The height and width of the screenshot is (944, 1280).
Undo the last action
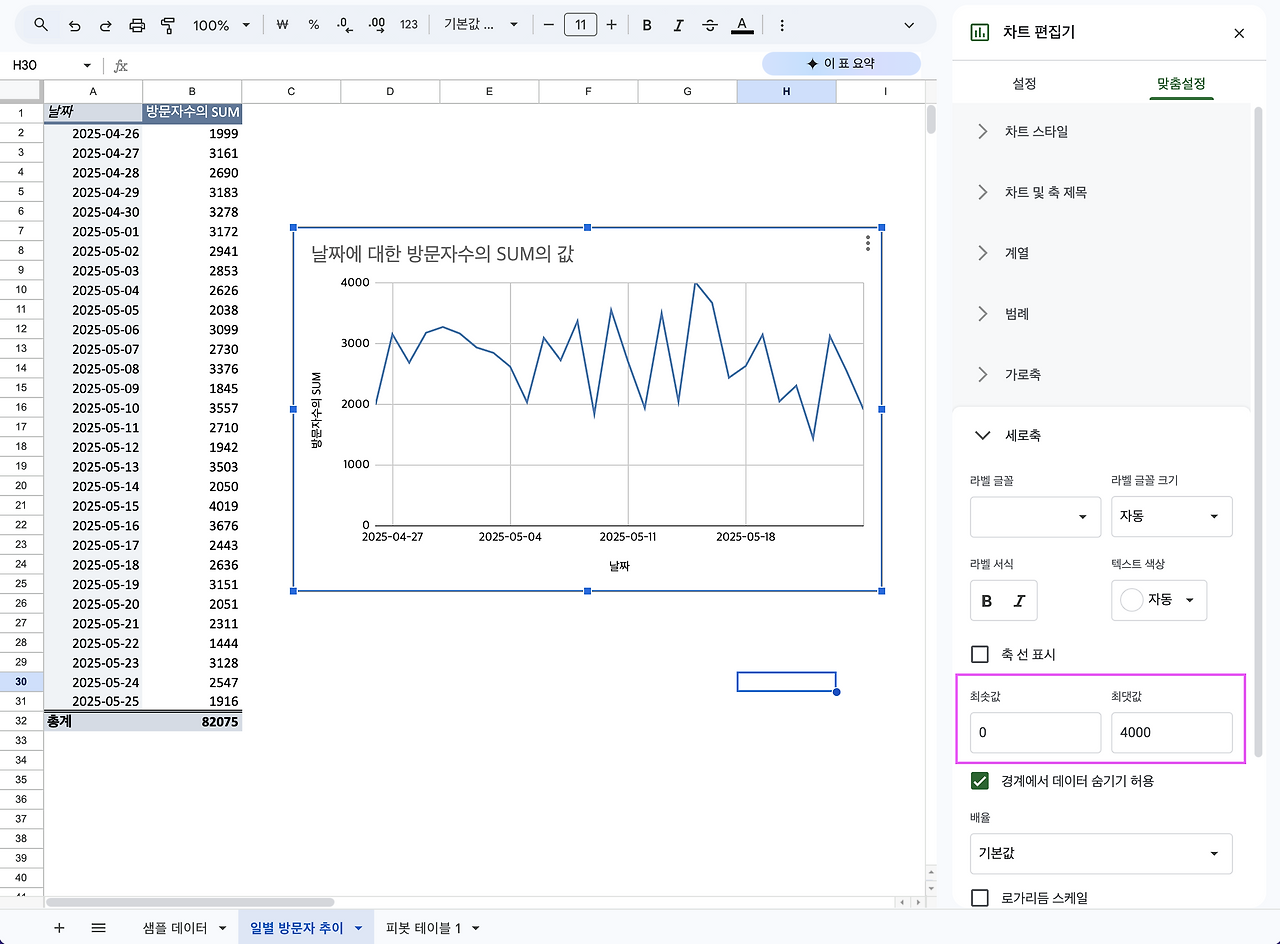(x=75, y=25)
